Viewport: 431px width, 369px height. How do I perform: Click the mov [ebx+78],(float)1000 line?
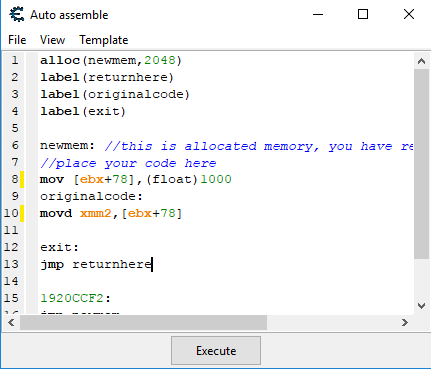point(136,179)
